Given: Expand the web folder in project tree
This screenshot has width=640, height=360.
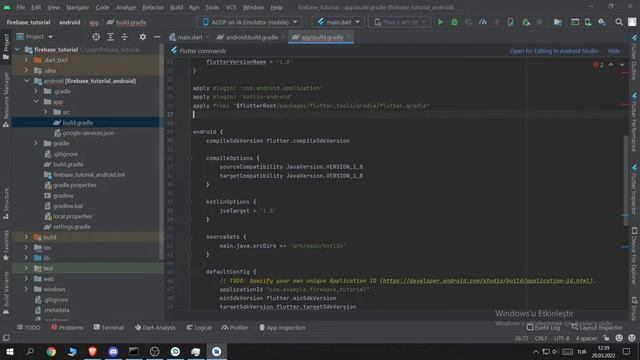Looking at the screenshot, I should (27, 279).
